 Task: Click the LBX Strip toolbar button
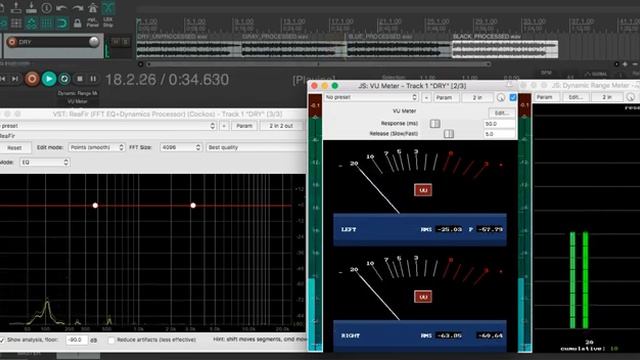point(108,22)
